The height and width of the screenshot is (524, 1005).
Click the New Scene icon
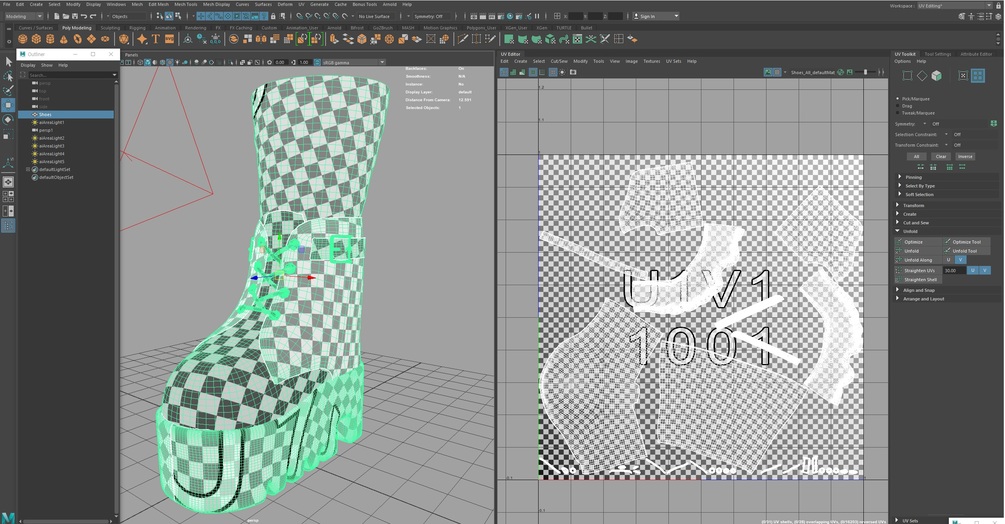point(57,16)
